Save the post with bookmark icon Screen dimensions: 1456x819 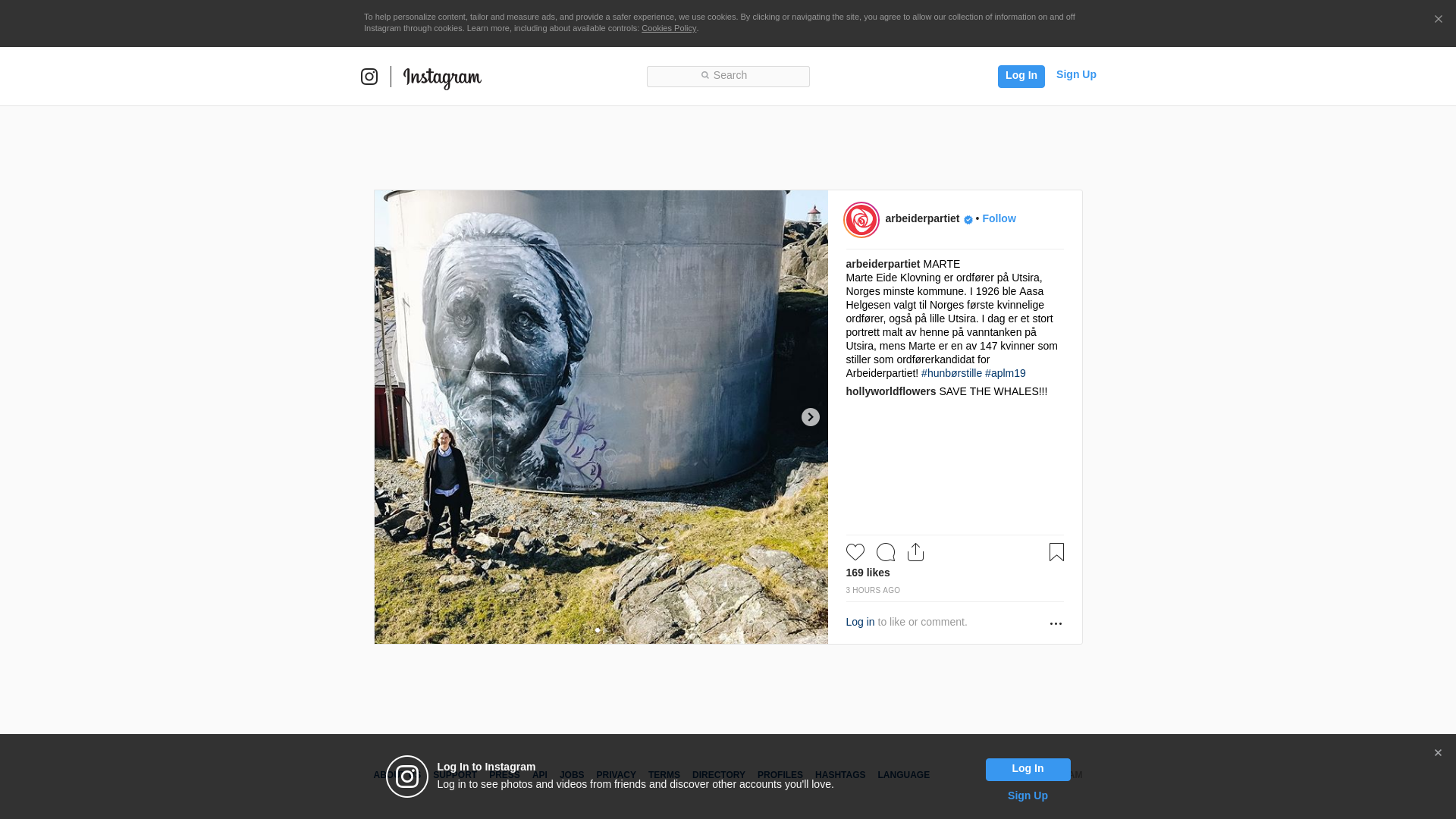[1056, 552]
